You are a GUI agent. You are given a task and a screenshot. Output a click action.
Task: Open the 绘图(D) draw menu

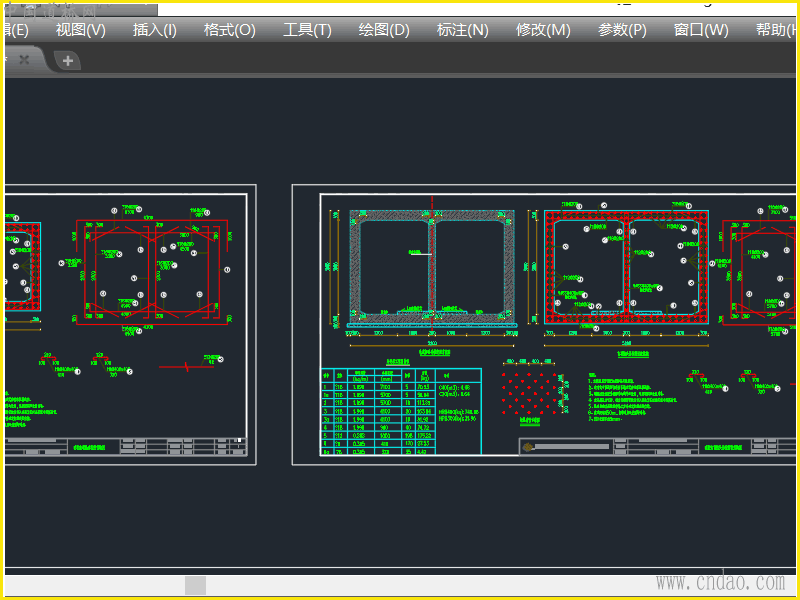point(384,30)
